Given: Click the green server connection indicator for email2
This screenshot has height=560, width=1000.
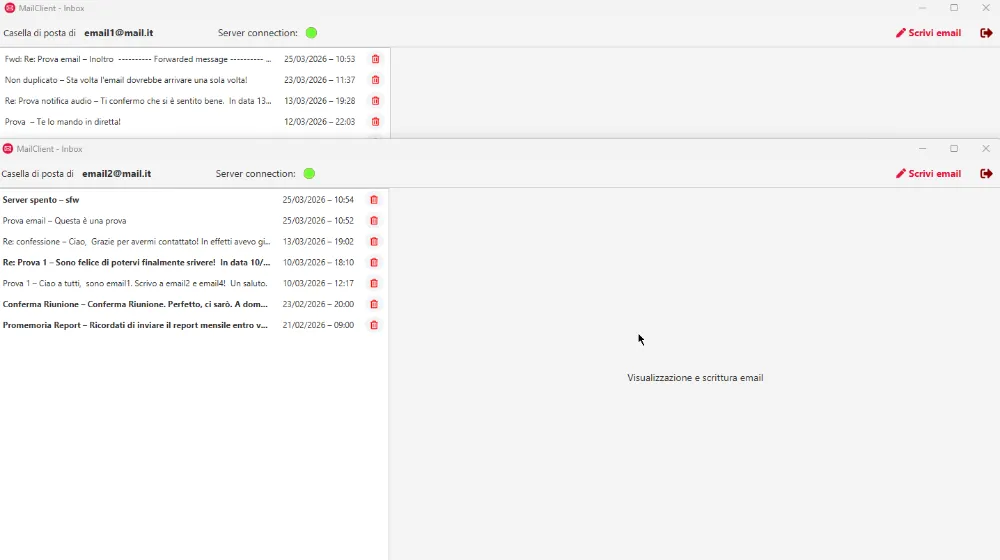Looking at the screenshot, I should coord(309,173).
